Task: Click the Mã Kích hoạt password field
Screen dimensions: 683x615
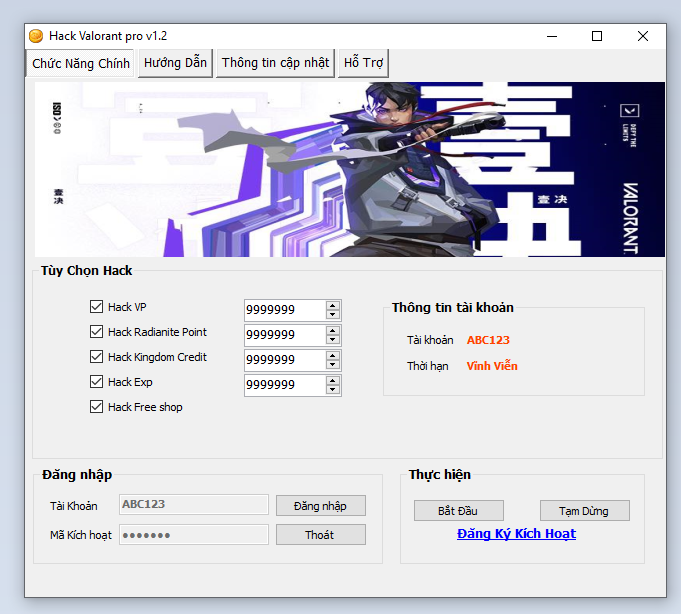Action: click(194, 535)
